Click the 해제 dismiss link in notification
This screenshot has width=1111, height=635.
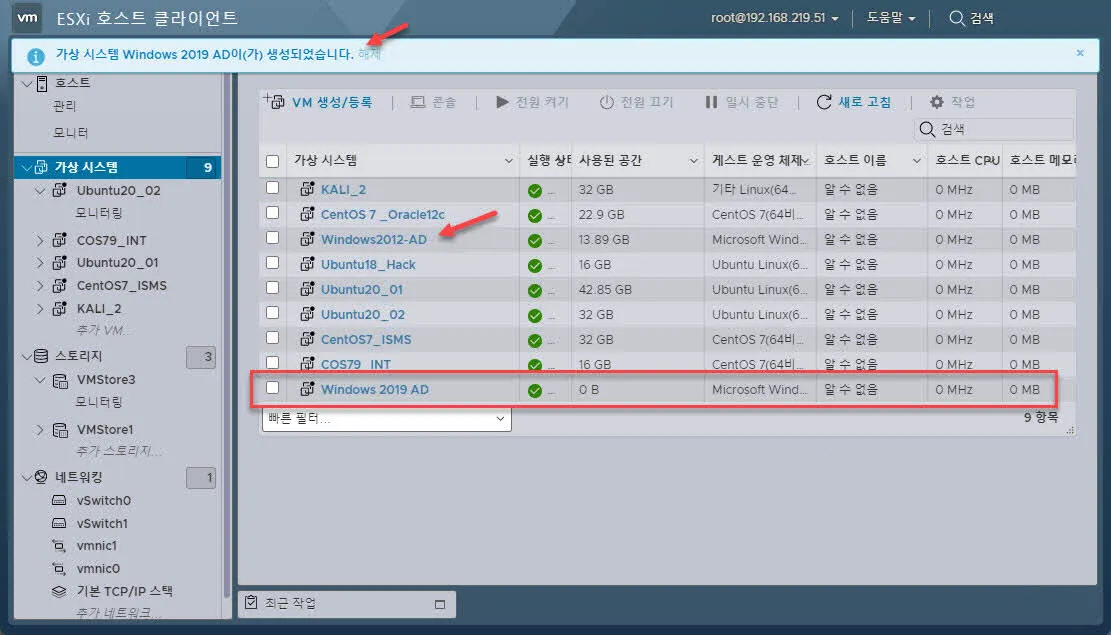(x=369, y=53)
